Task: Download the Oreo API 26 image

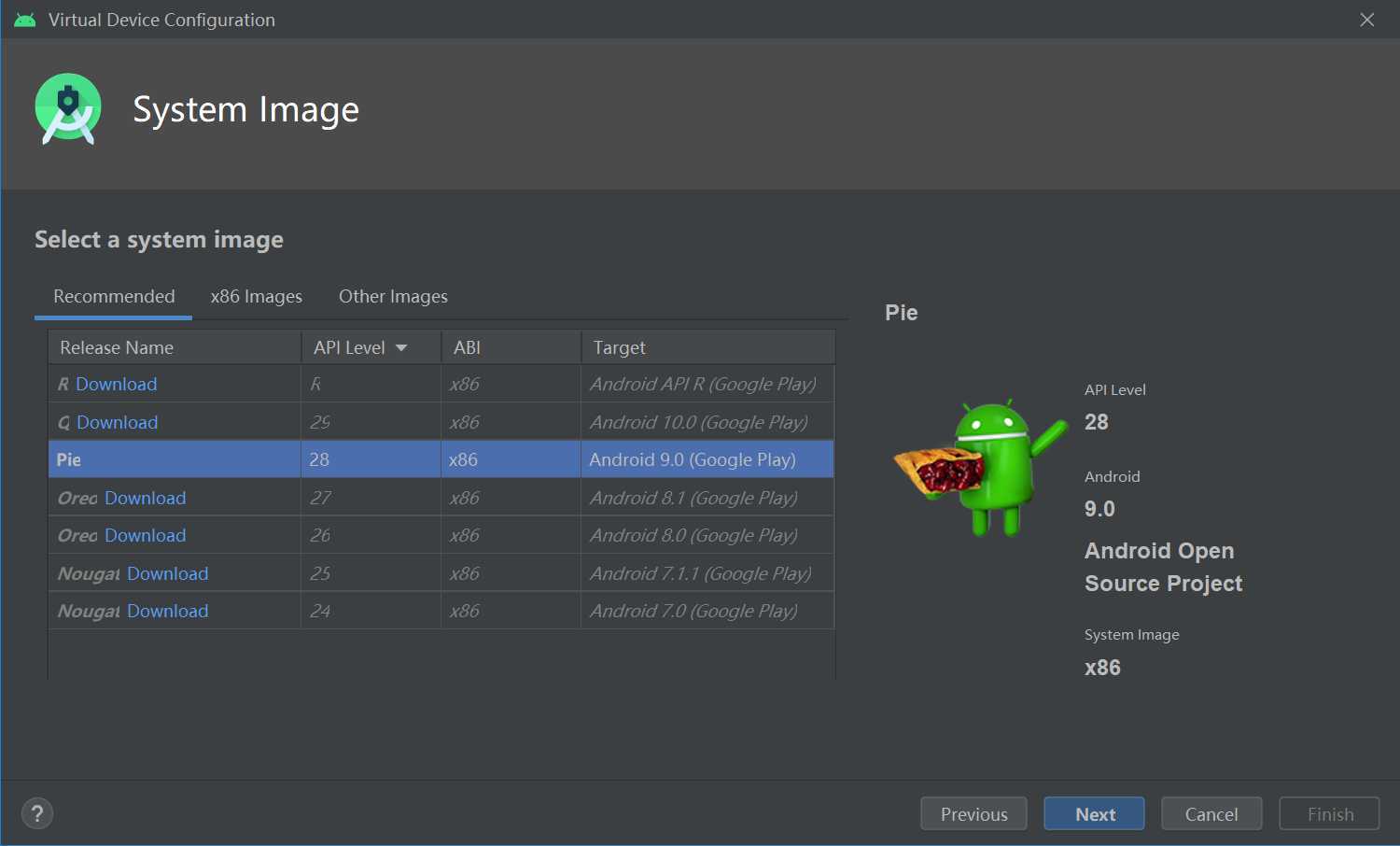Action: [x=146, y=535]
